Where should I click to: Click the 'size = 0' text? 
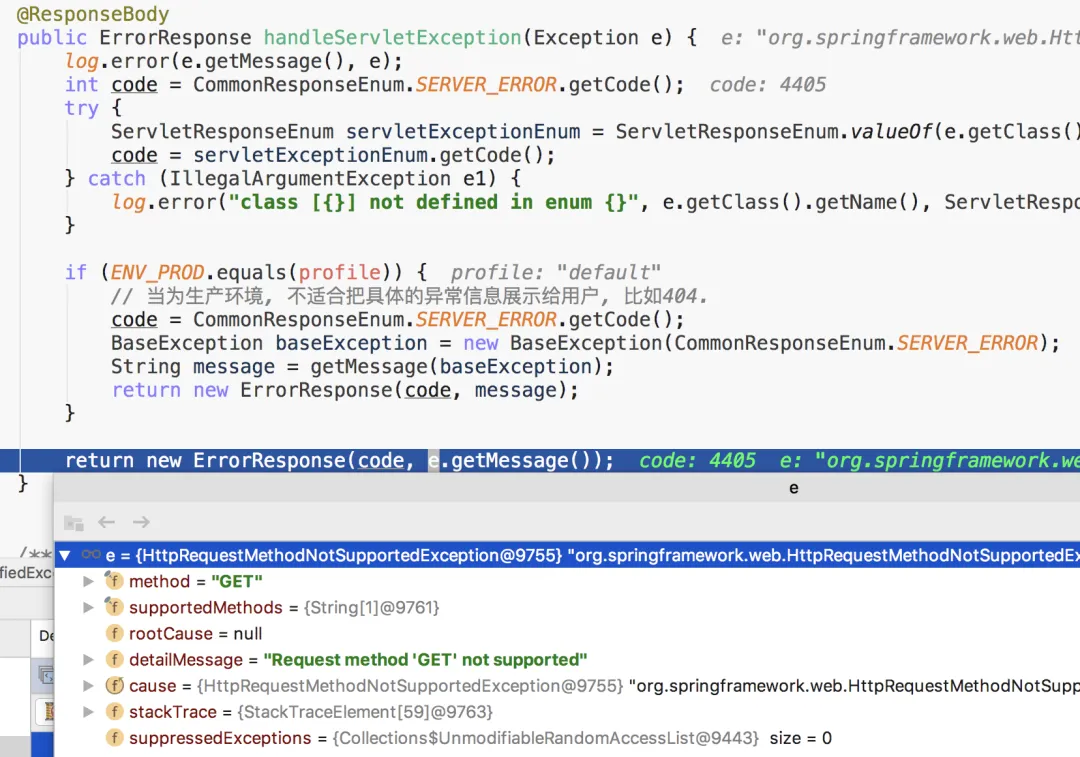coord(800,738)
